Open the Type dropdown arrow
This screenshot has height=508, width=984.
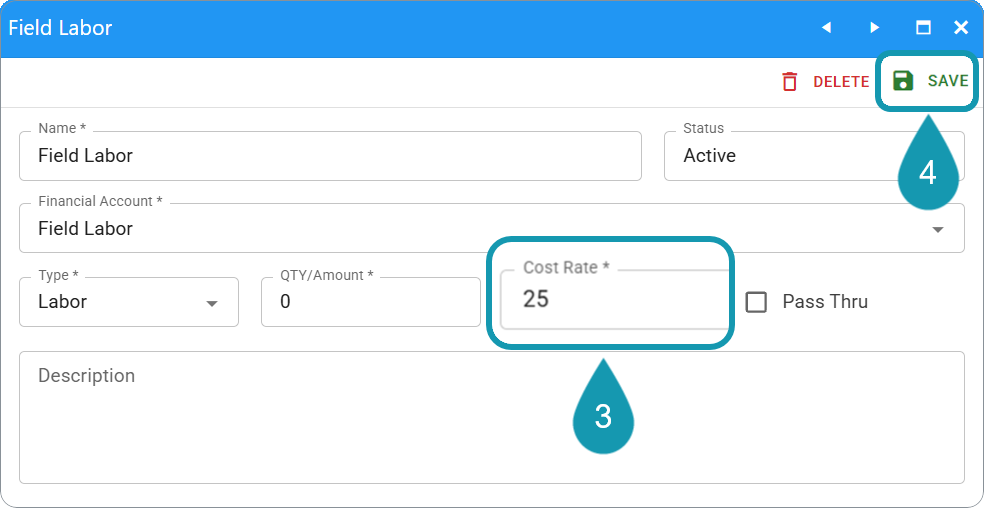212,304
